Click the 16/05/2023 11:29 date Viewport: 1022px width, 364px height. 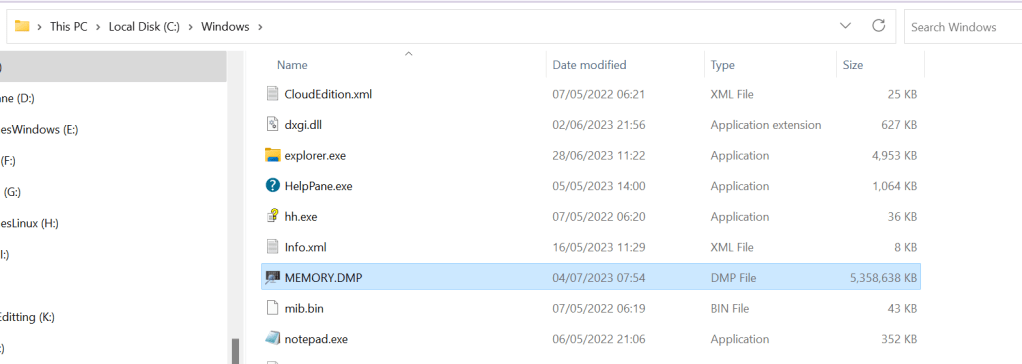coord(598,247)
